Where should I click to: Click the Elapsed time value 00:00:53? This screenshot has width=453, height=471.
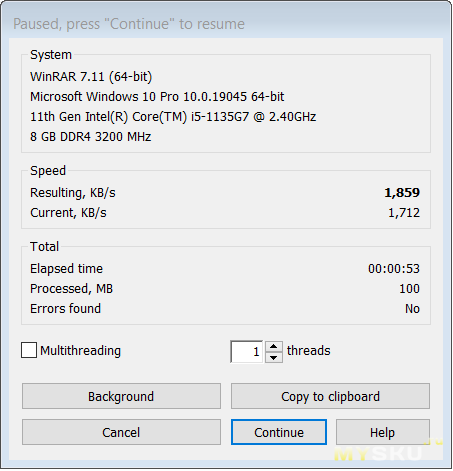click(x=394, y=269)
